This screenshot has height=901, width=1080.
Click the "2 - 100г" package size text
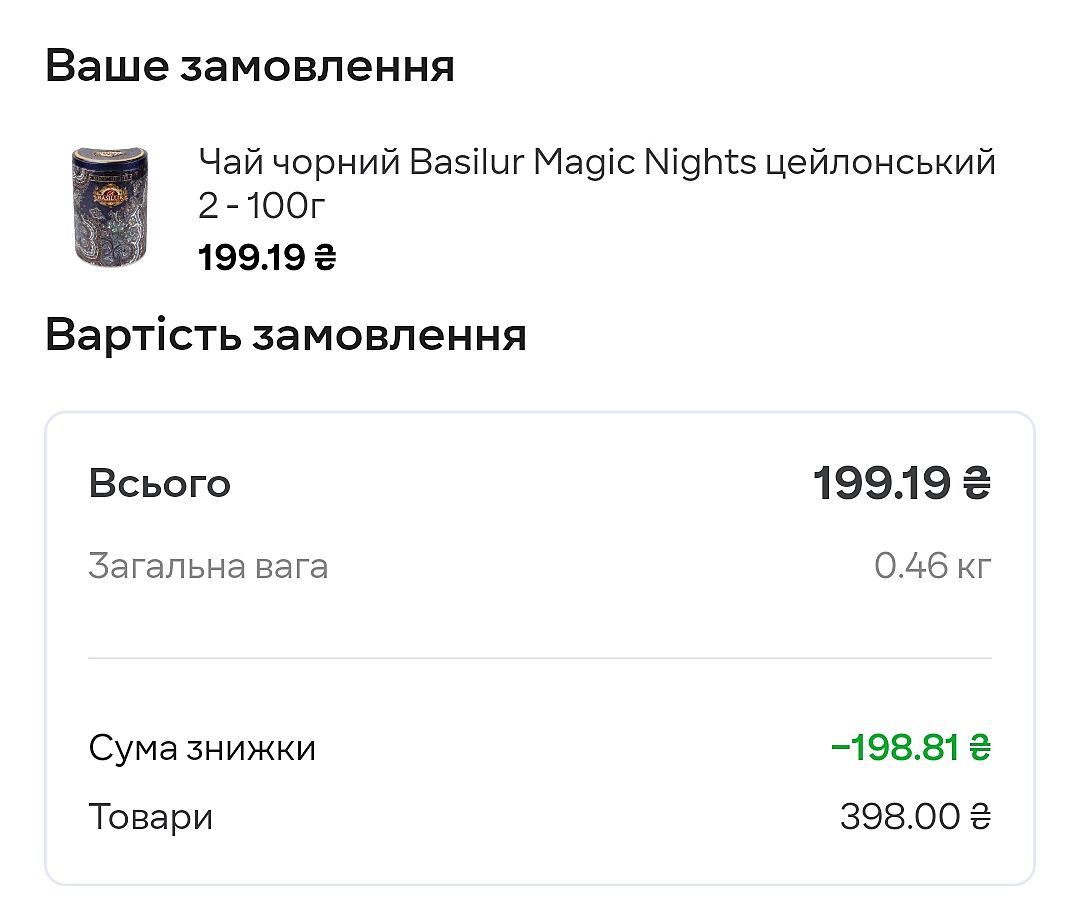[x=262, y=206]
